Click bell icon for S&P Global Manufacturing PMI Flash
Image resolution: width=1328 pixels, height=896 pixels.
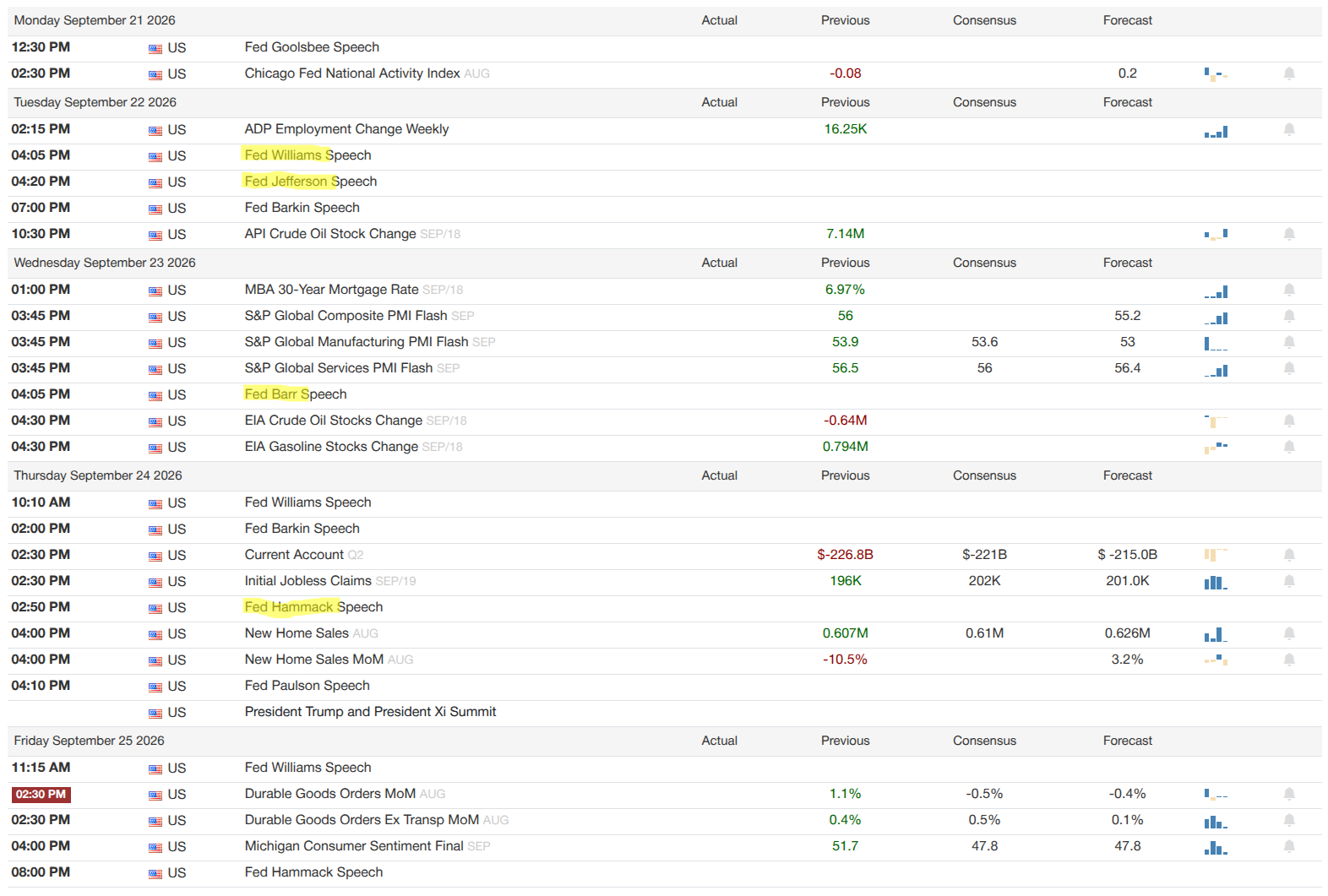[x=1289, y=342]
